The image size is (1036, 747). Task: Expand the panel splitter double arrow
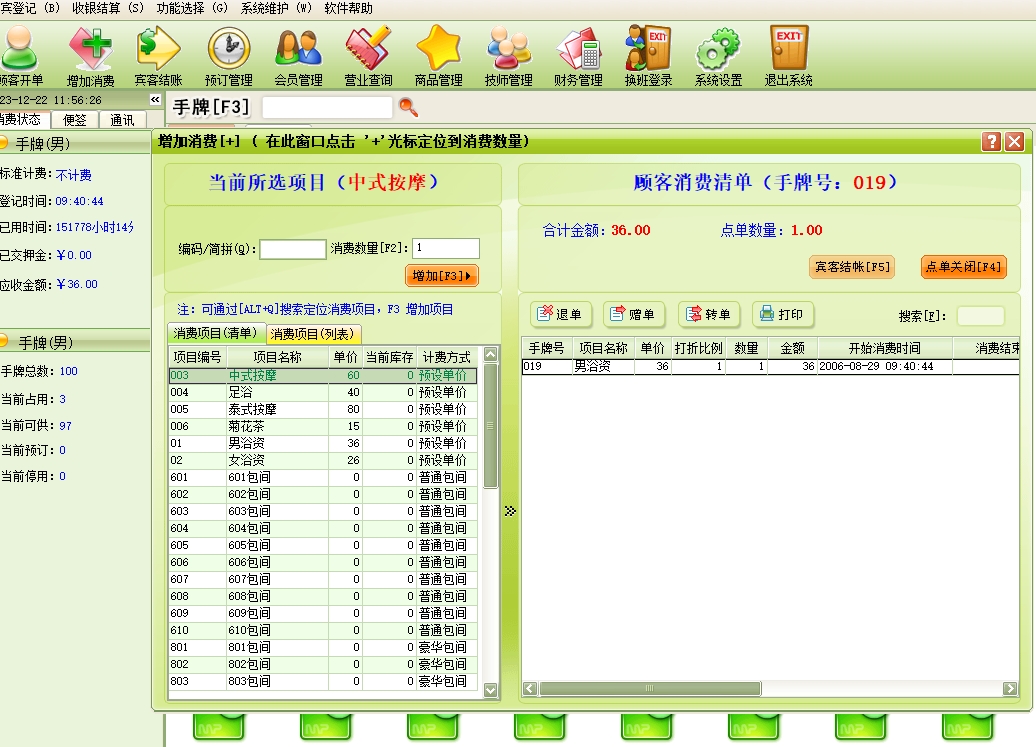point(510,511)
